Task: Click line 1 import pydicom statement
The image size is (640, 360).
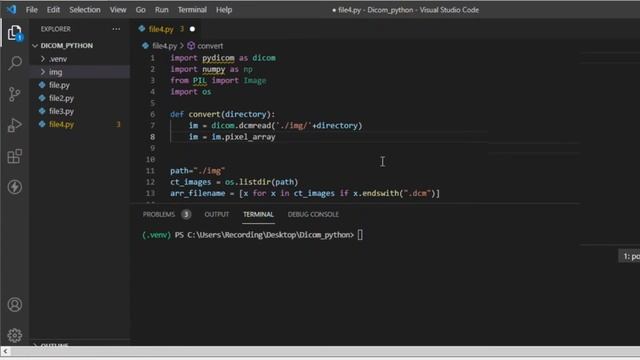Action: [223, 58]
